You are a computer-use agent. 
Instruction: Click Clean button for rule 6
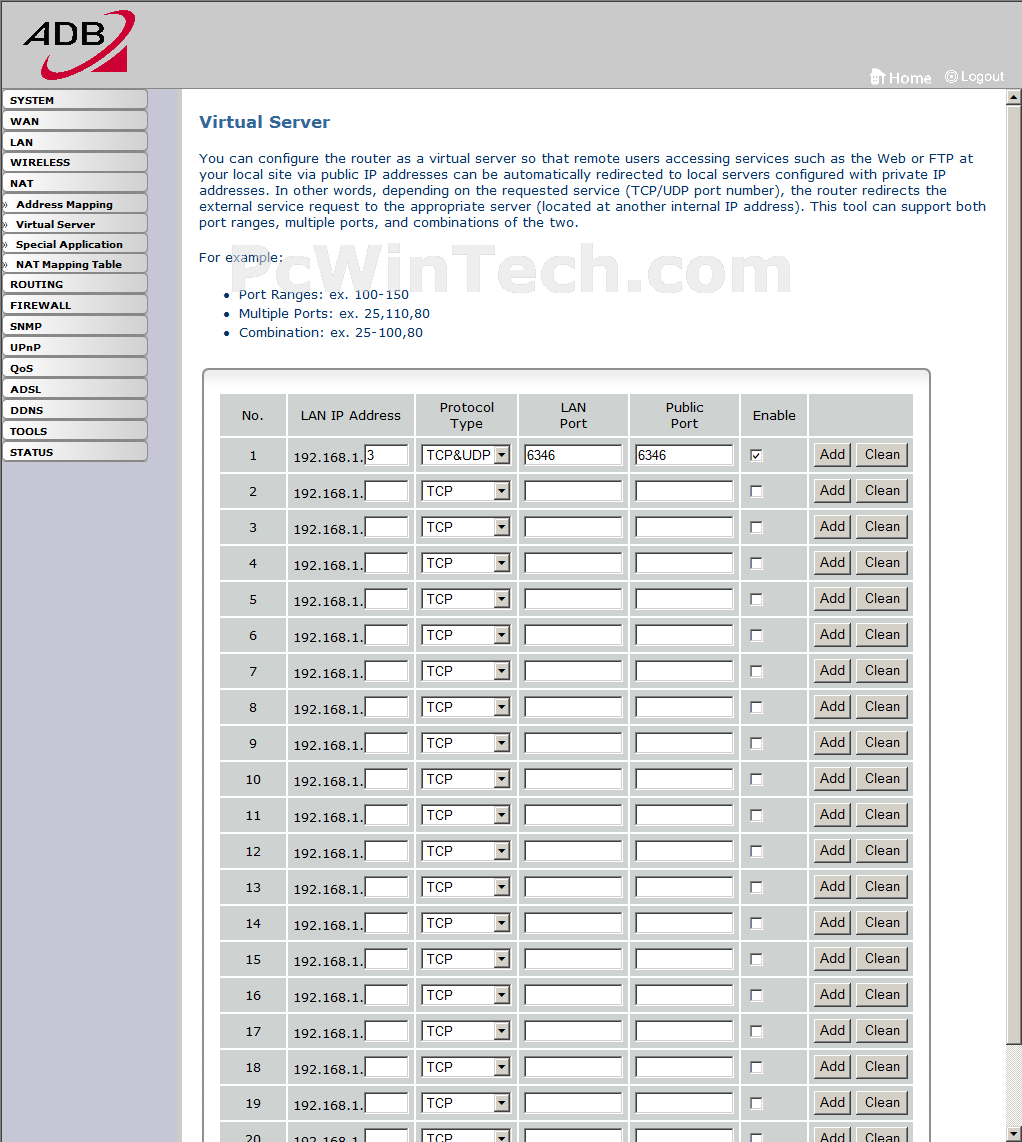coord(882,634)
